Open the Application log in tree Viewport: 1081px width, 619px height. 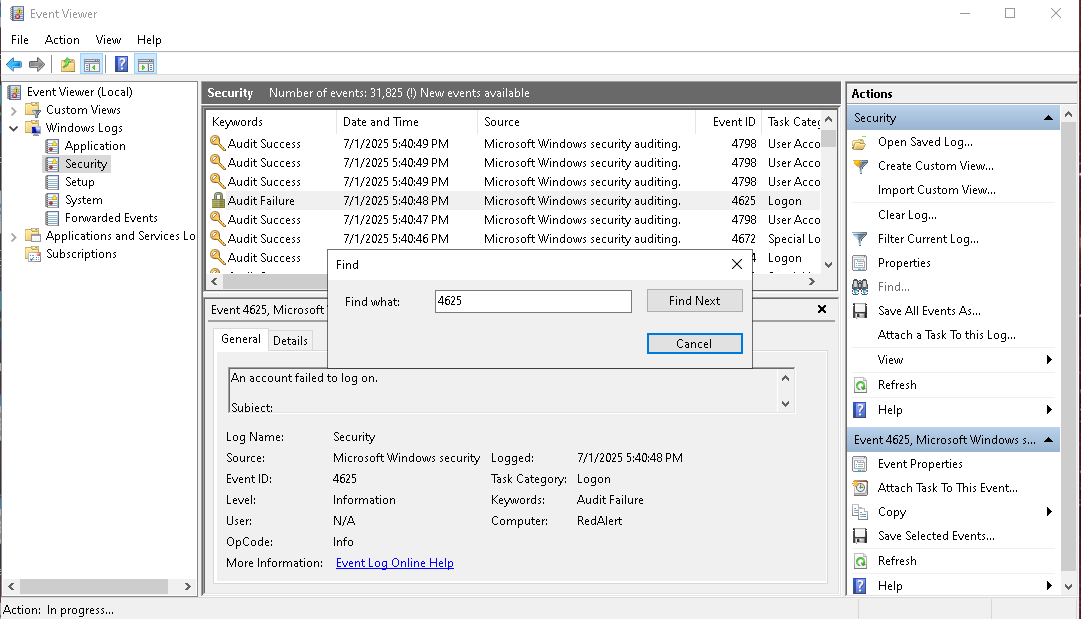pyautogui.click(x=95, y=146)
